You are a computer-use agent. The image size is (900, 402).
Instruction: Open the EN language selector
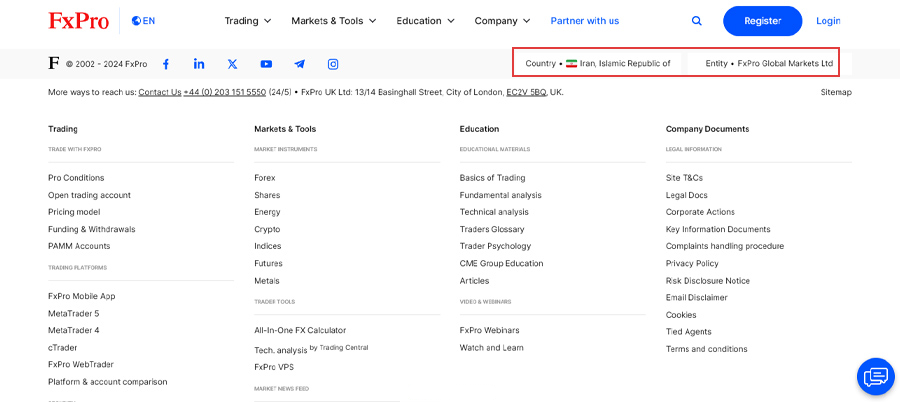(144, 21)
